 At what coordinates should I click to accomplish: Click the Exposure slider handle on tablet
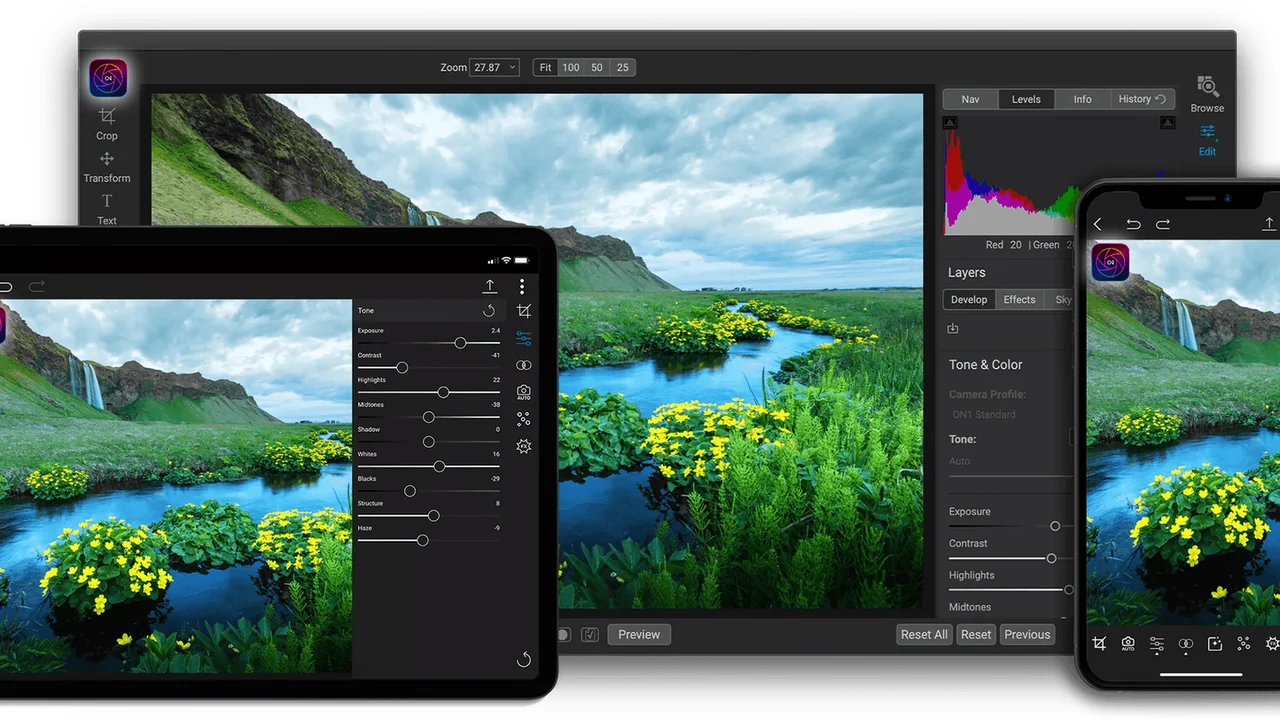point(460,343)
